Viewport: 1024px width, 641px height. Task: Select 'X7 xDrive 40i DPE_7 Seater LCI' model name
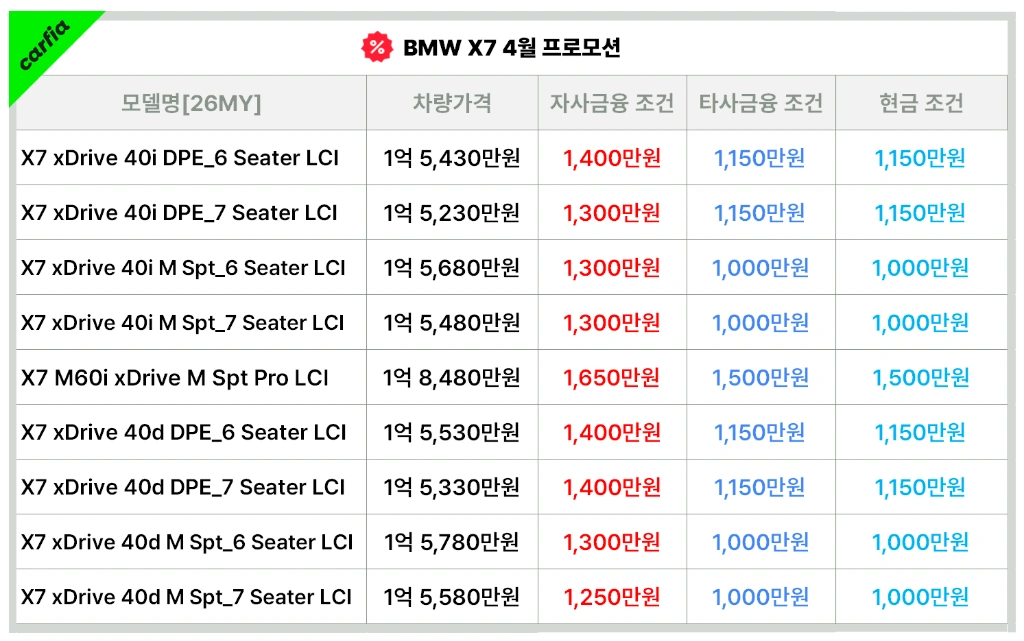tap(180, 213)
